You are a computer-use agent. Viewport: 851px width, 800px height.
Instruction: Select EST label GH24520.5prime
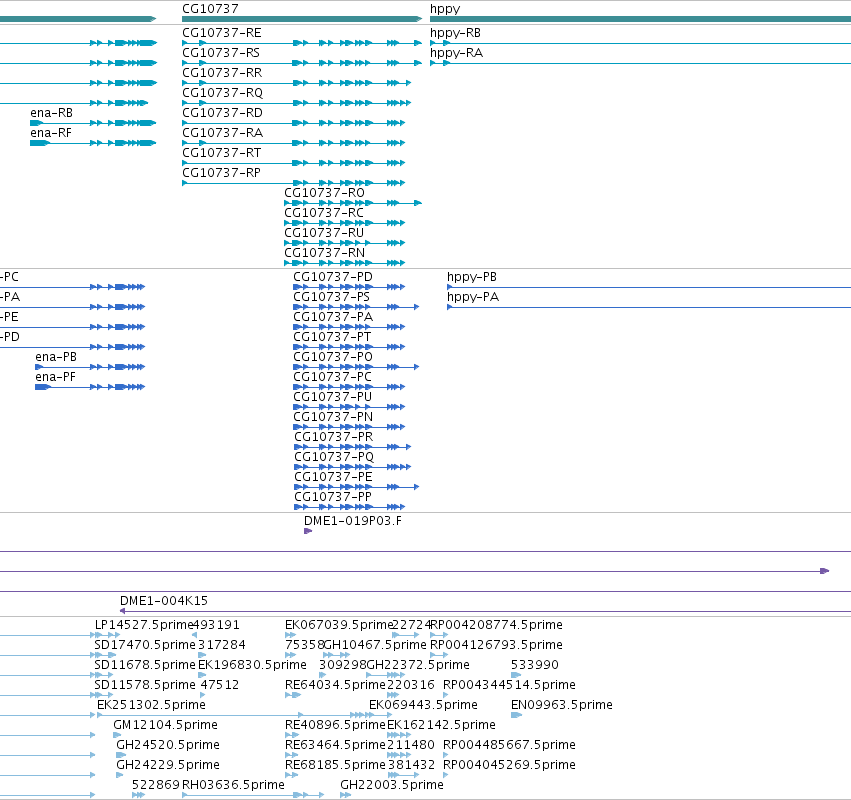pos(168,745)
